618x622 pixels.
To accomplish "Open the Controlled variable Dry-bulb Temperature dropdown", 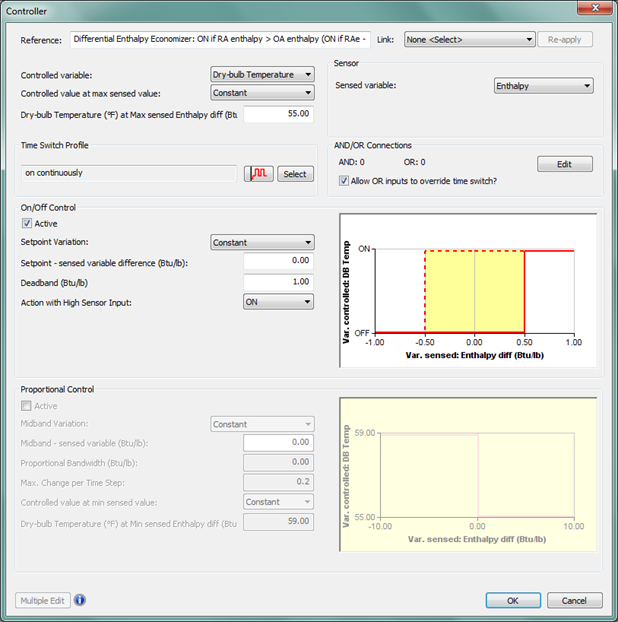I will tap(262, 75).
